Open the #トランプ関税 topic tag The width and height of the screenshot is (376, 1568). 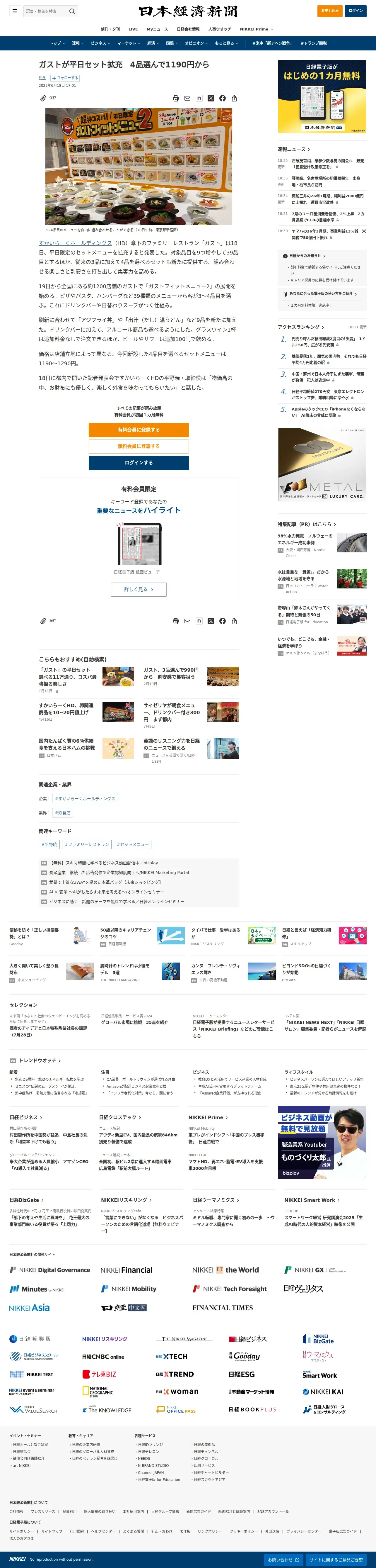click(313, 43)
